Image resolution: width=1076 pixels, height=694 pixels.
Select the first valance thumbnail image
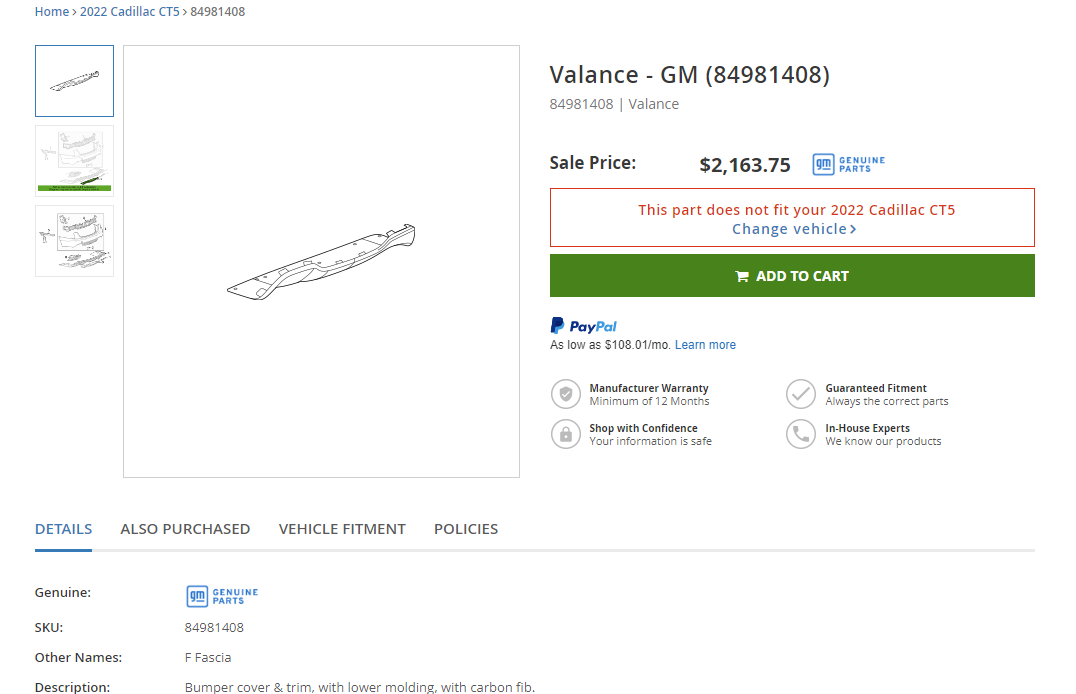pyautogui.click(x=75, y=81)
